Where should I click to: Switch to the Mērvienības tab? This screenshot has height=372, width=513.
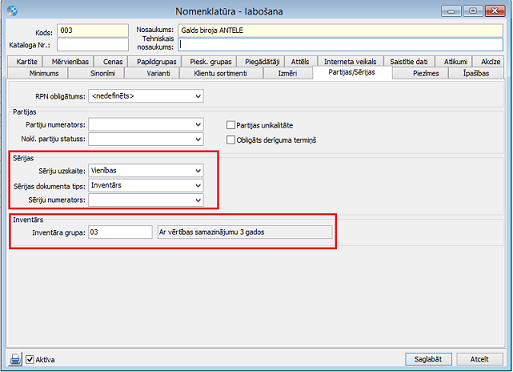pyautogui.click(x=70, y=62)
